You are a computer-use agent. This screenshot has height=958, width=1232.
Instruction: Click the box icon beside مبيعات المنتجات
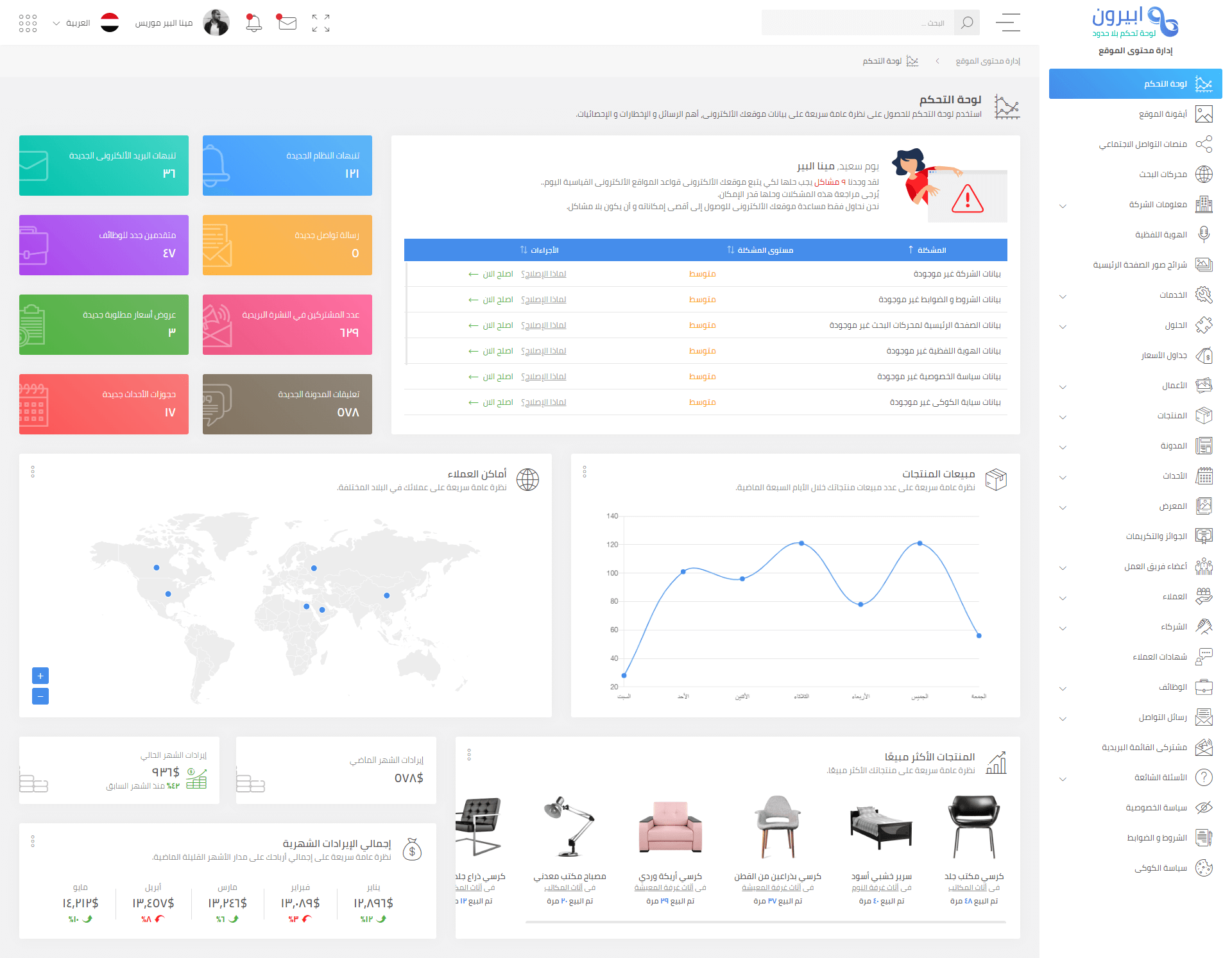point(996,479)
